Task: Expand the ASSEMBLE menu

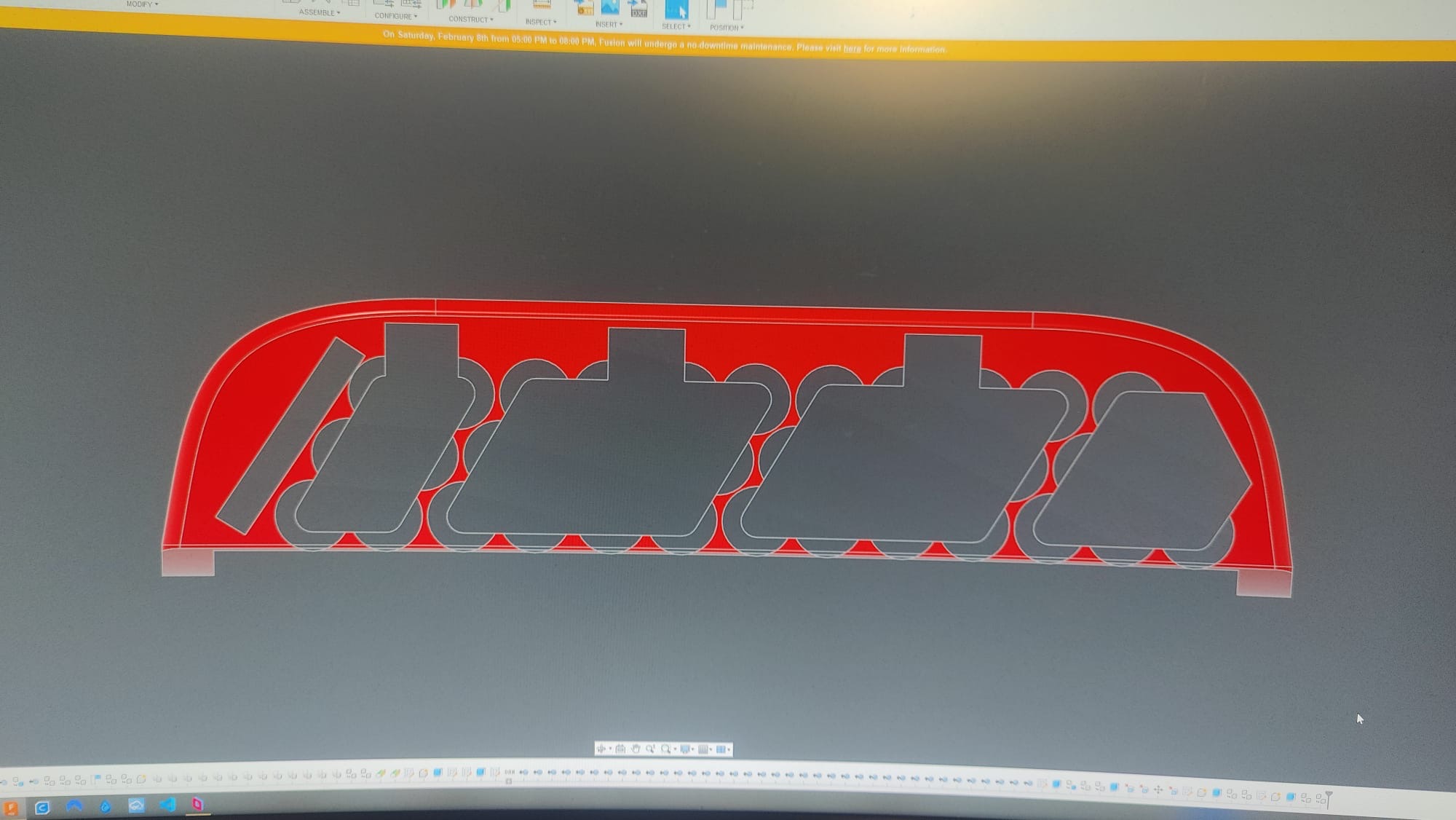Action: pyautogui.click(x=319, y=13)
